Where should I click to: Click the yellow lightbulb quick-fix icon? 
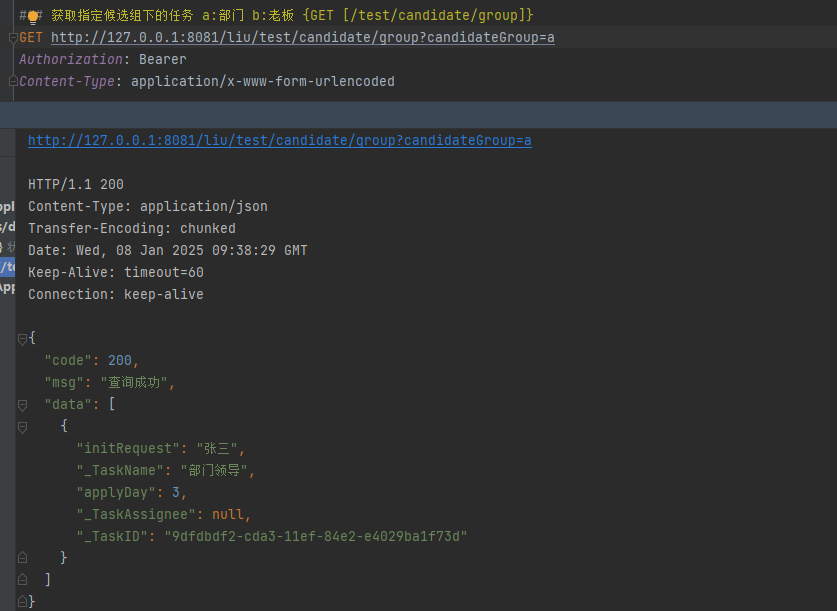[x=32, y=16]
